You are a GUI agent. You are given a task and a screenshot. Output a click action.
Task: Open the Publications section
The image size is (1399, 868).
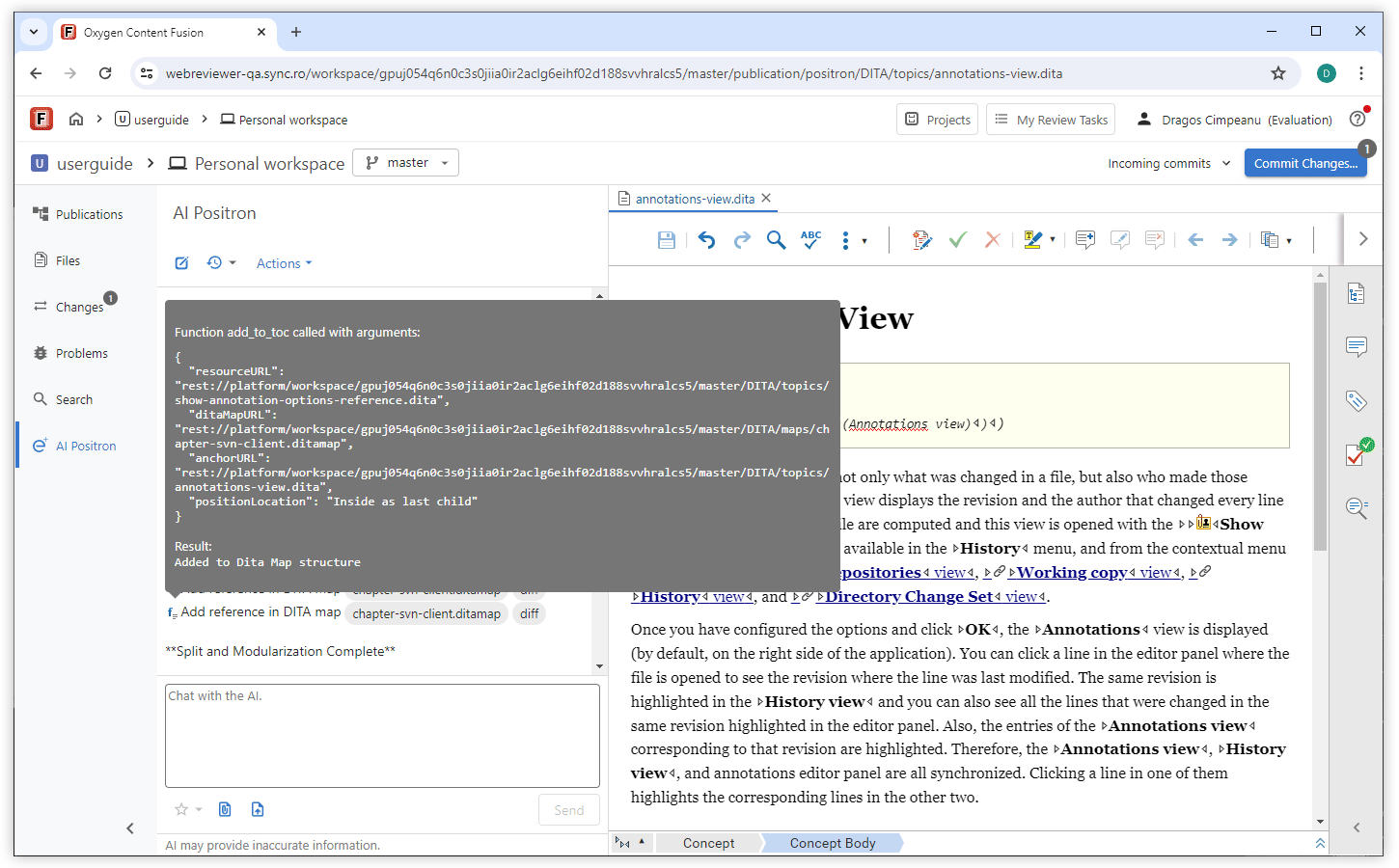(x=78, y=214)
